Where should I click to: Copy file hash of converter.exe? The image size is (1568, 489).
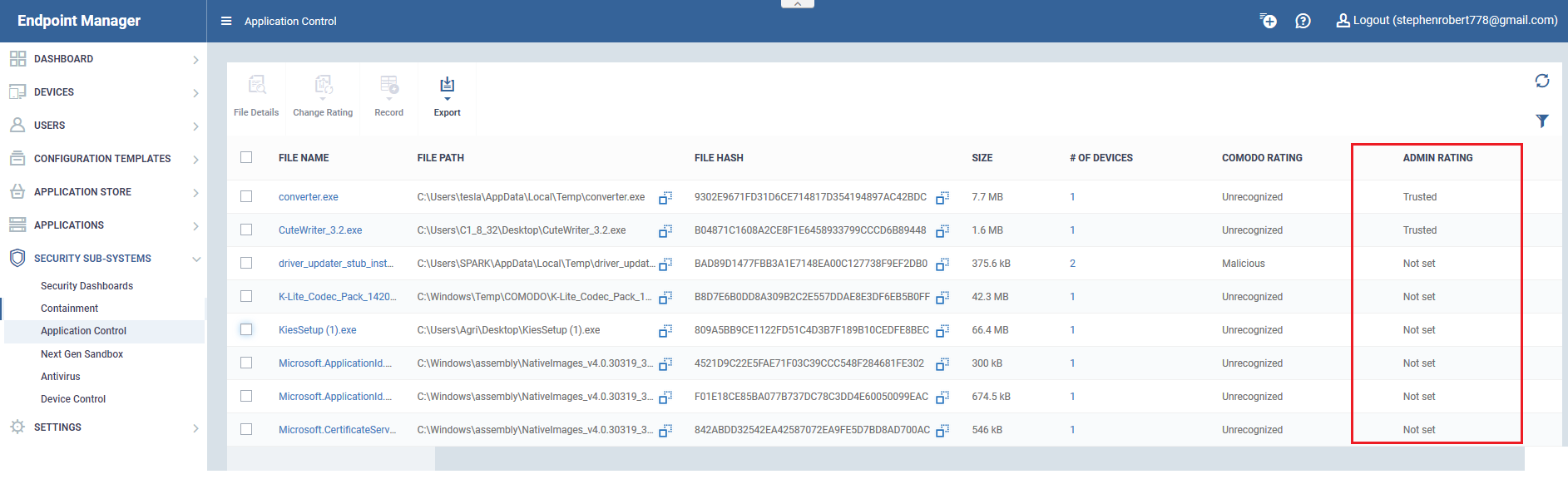[x=942, y=198]
